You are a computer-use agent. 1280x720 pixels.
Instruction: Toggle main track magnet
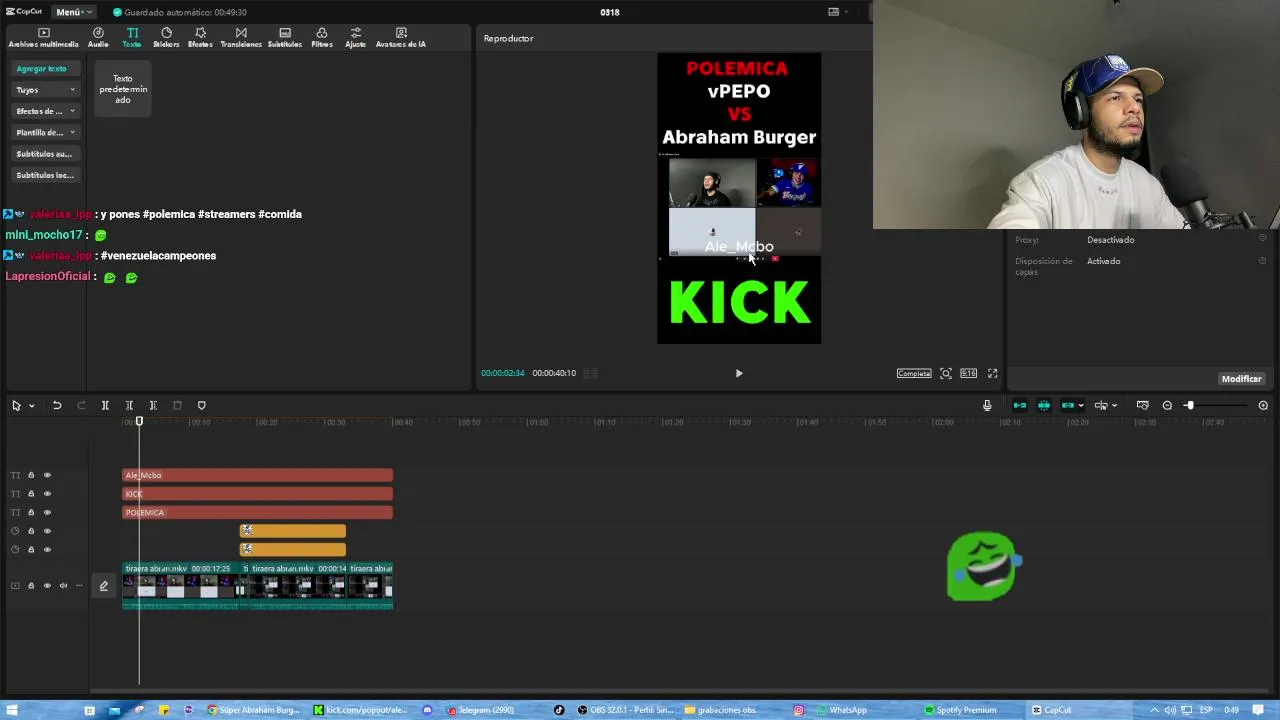click(1020, 405)
